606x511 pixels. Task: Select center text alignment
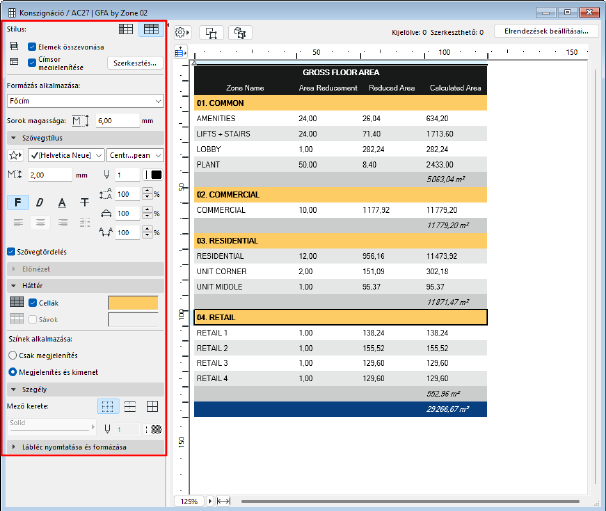click(40, 222)
